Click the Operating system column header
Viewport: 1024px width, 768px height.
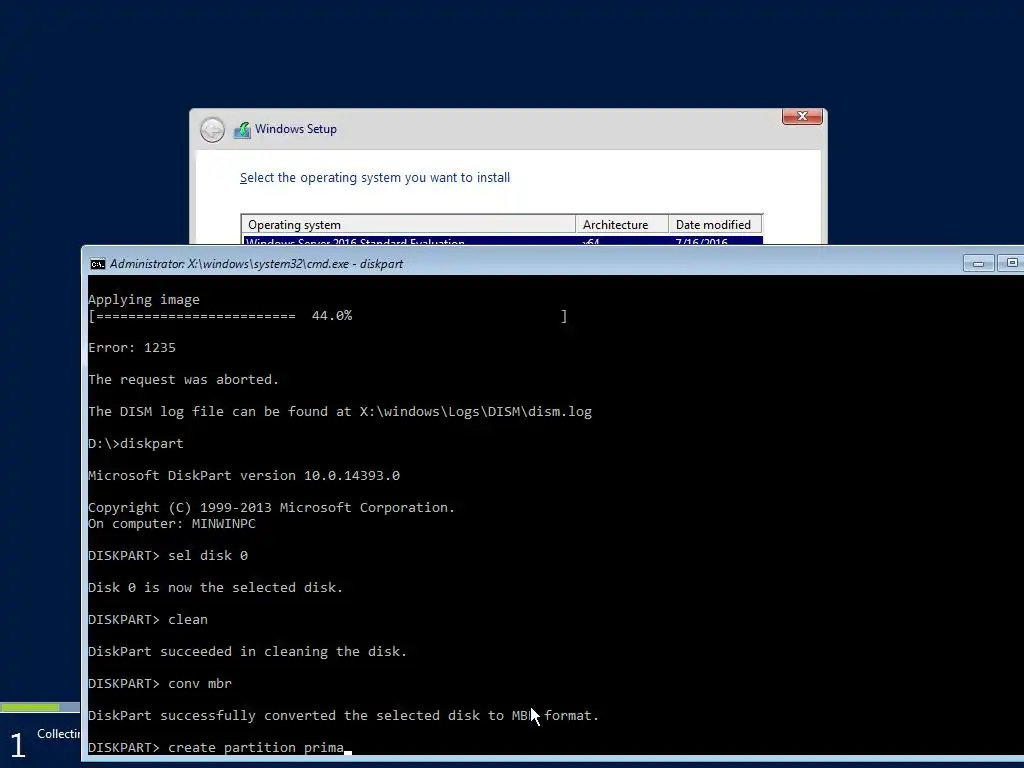tap(408, 225)
